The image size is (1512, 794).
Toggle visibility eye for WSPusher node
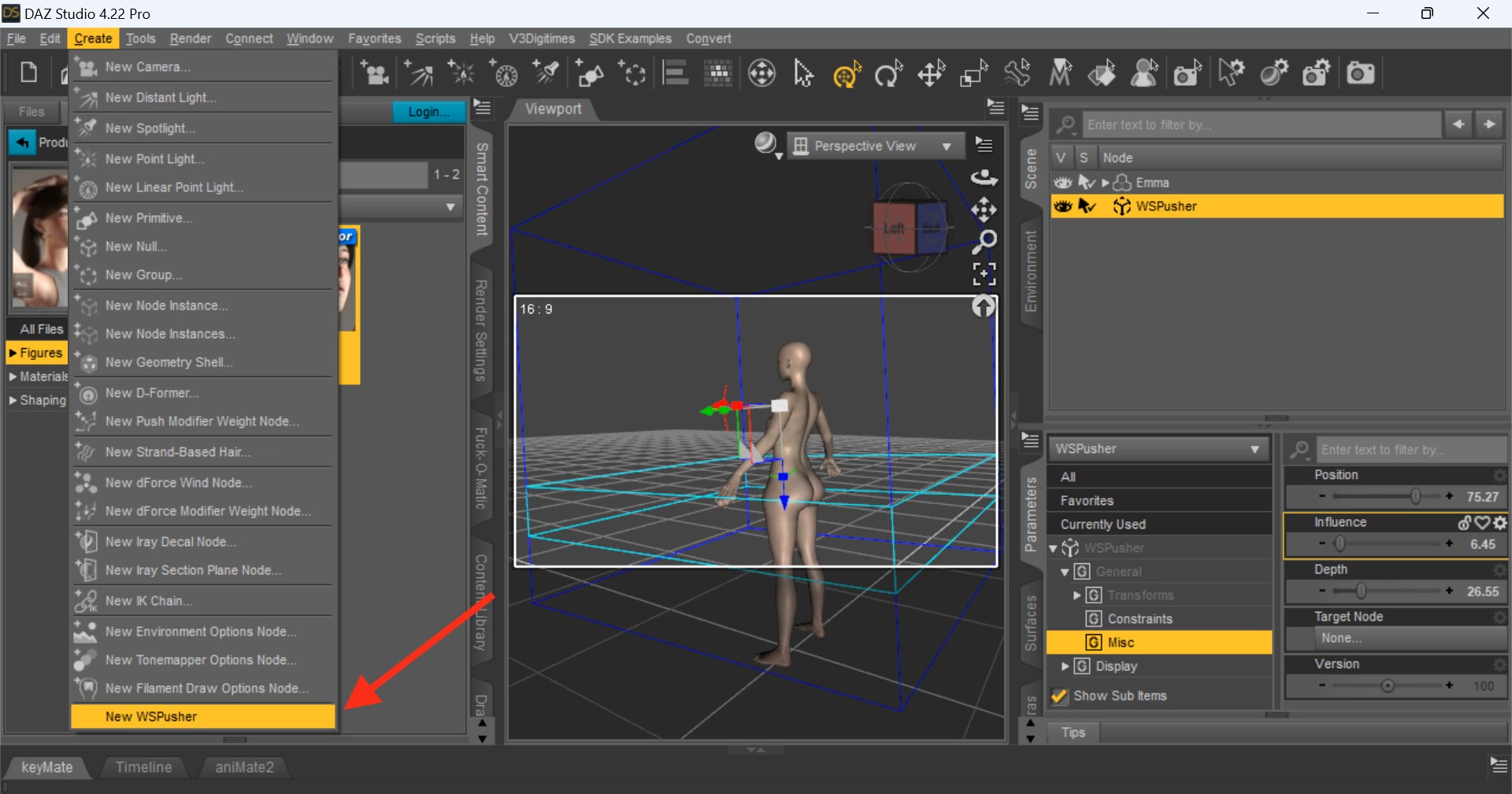[x=1063, y=206]
